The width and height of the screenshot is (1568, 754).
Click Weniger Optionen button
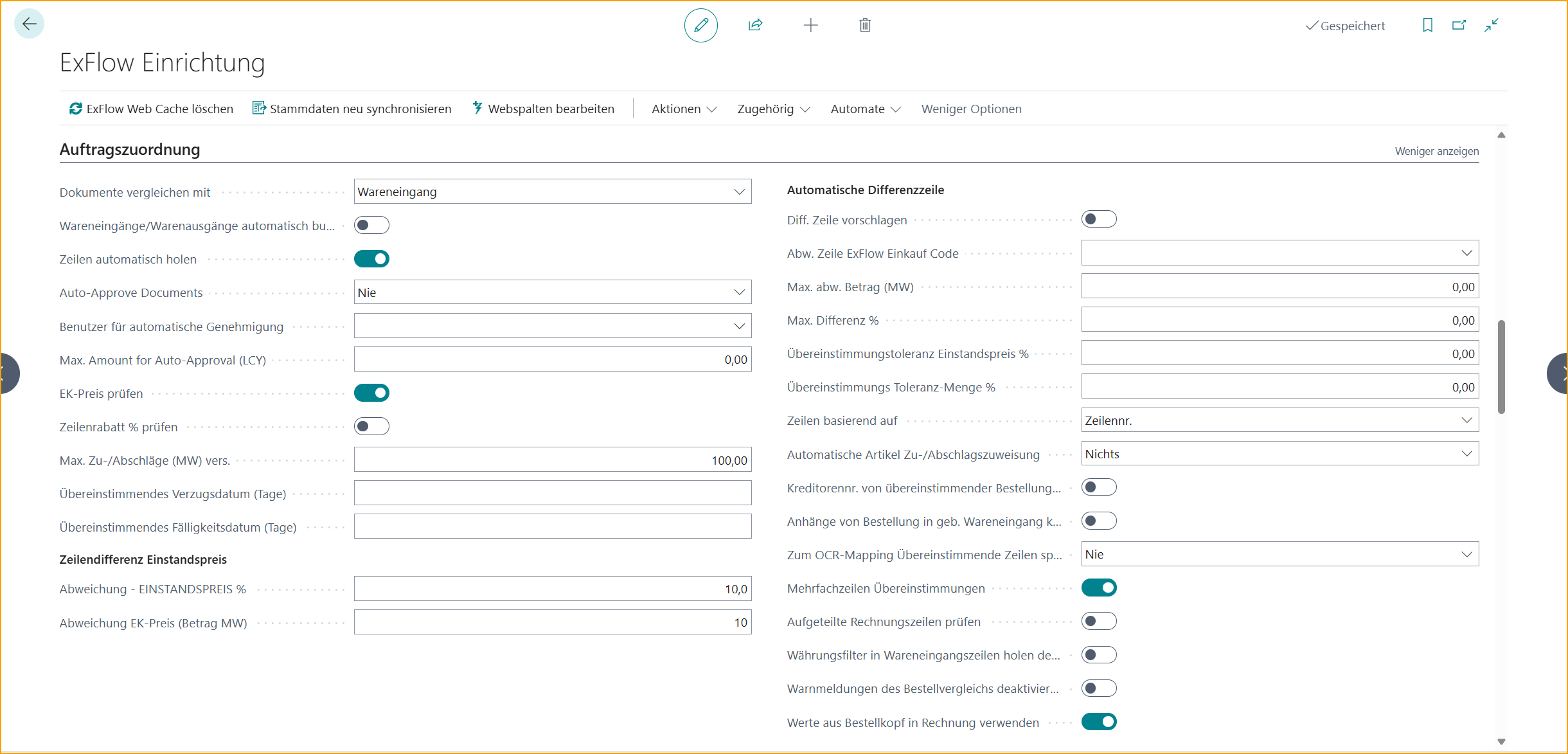point(971,109)
